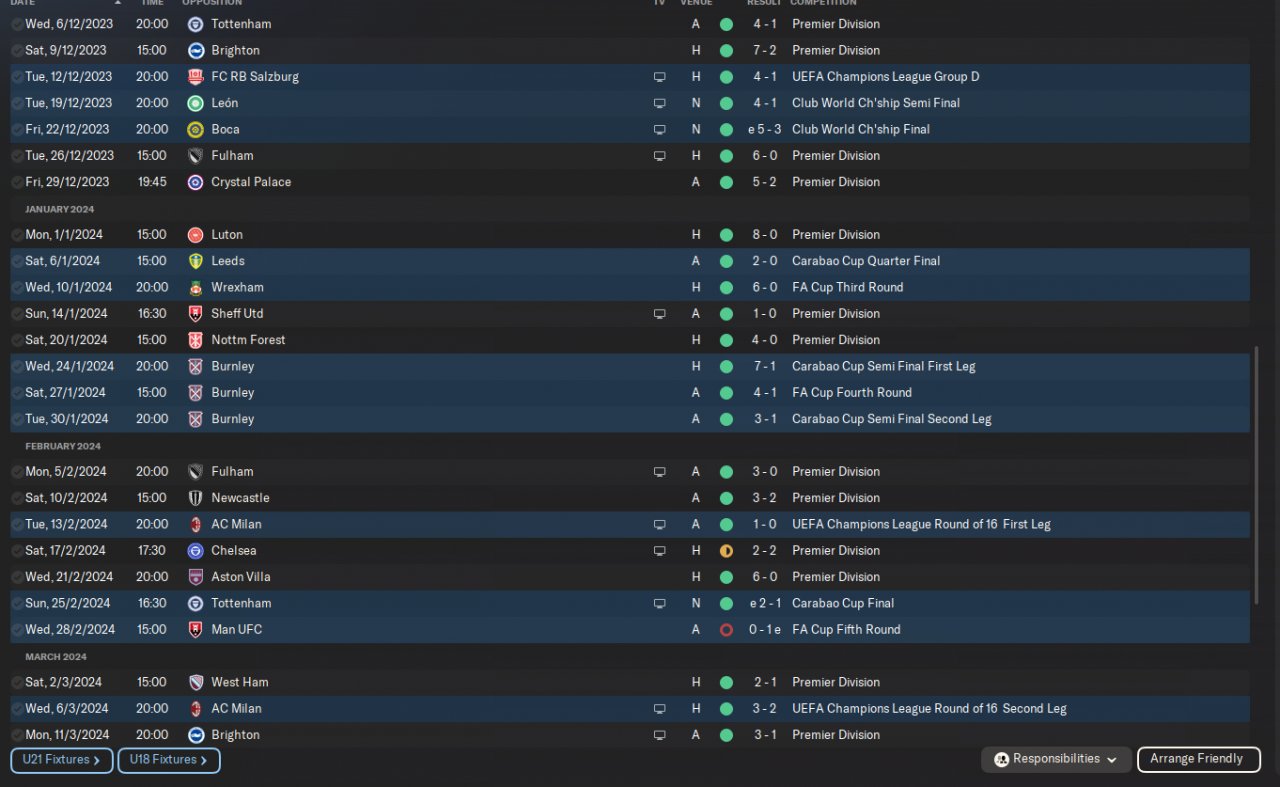Click the Wrexham club badge icon
1280x787 pixels.
coord(195,287)
